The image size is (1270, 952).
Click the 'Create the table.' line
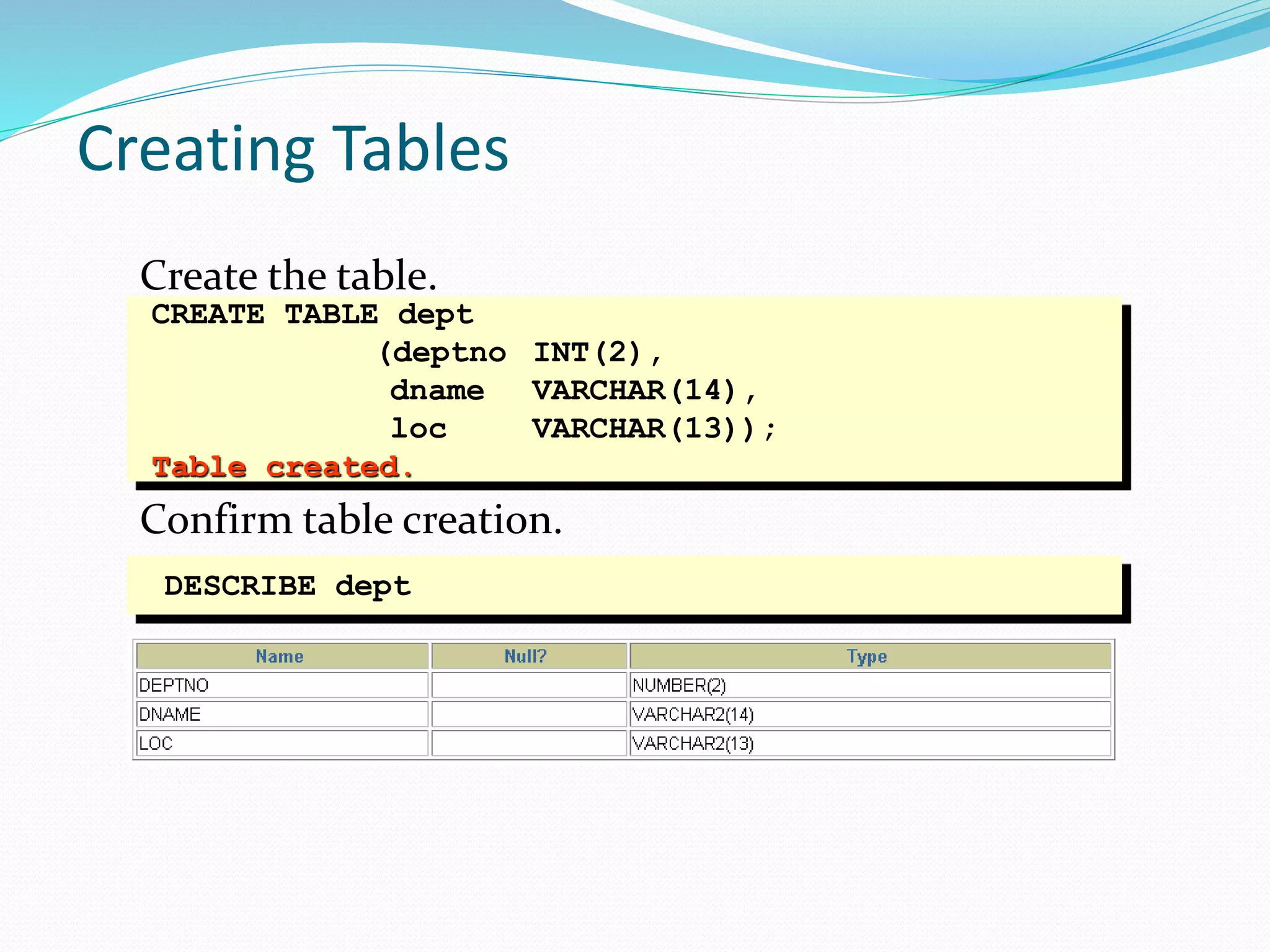tap(288, 275)
